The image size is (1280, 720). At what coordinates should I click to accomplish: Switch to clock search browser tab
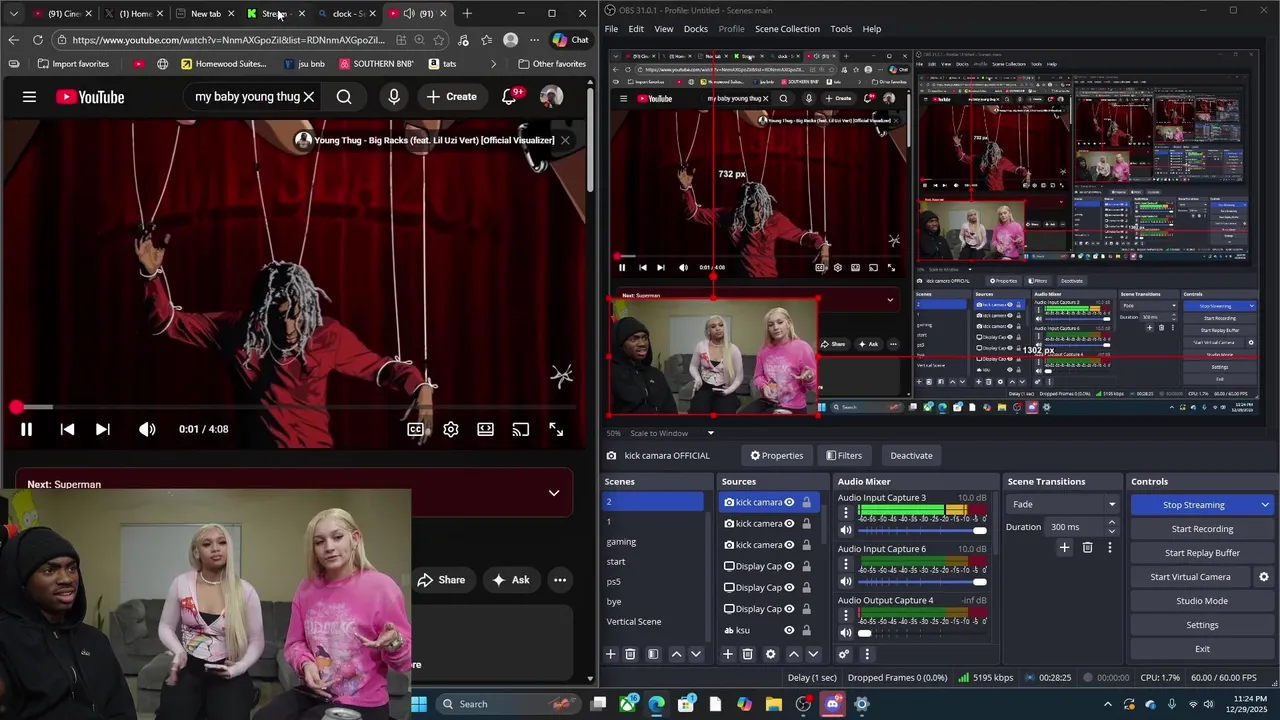point(348,14)
